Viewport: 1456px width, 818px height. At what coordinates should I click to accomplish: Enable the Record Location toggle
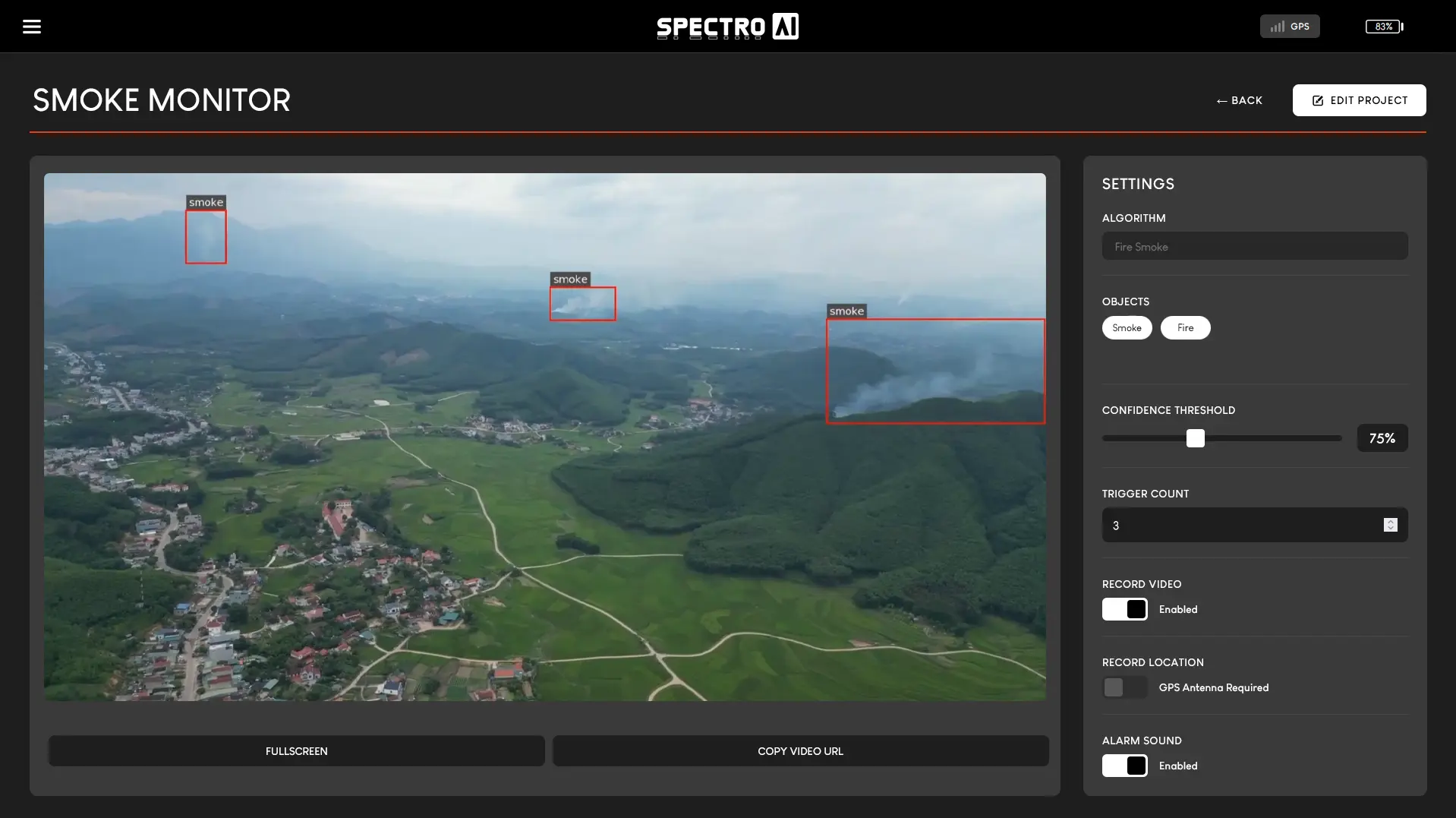point(1124,687)
